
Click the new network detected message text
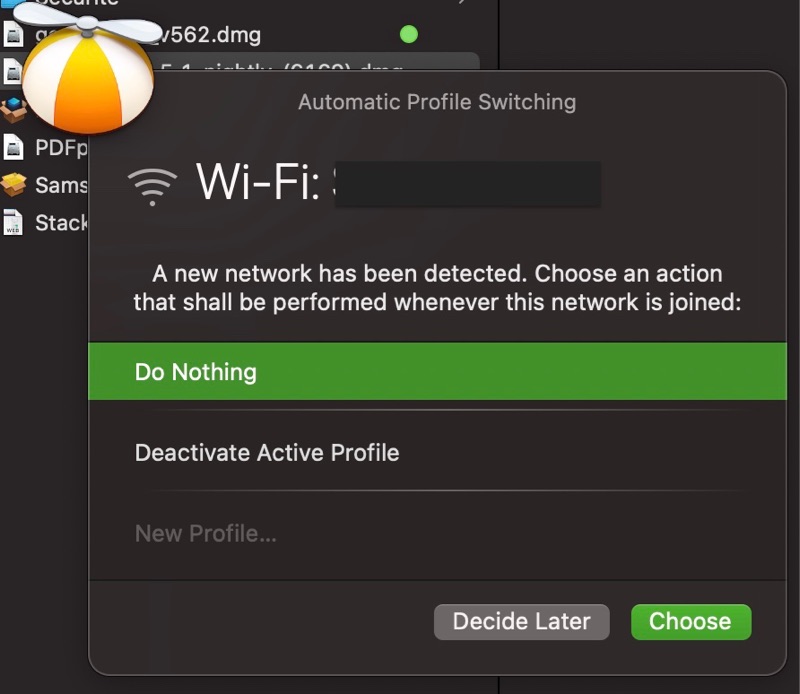click(x=437, y=287)
